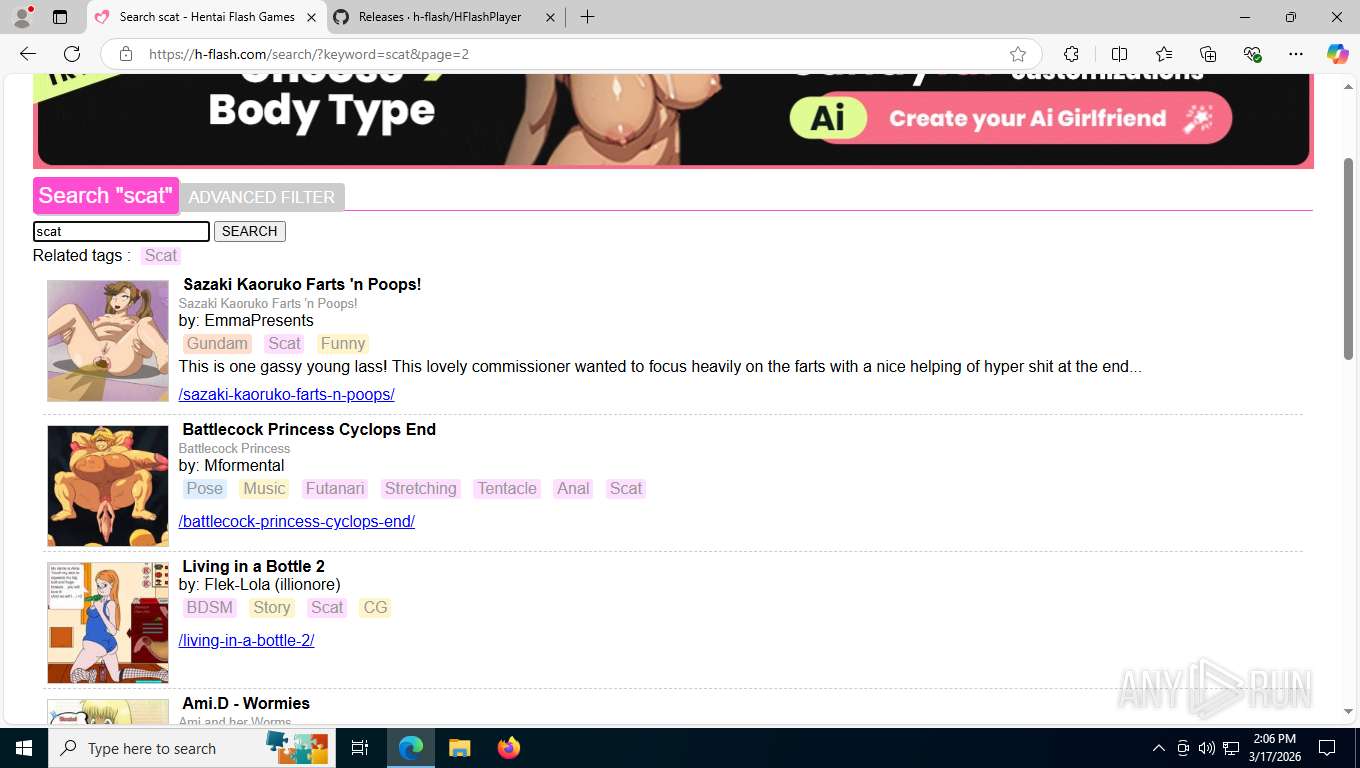Open the Sazaki Kaoruko entry thumbnail
The image size is (1360, 768).
[x=108, y=341]
